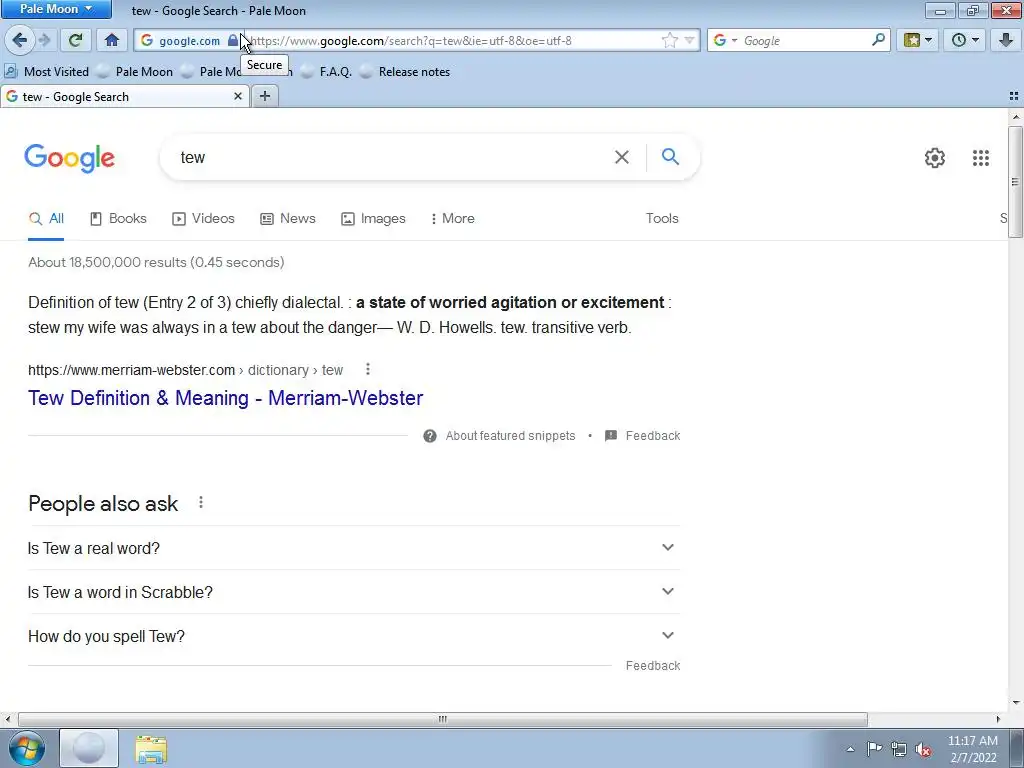This screenshot has height=768, width=1024.
Task: Click the About featured snippets link
Action: (510, 436)
